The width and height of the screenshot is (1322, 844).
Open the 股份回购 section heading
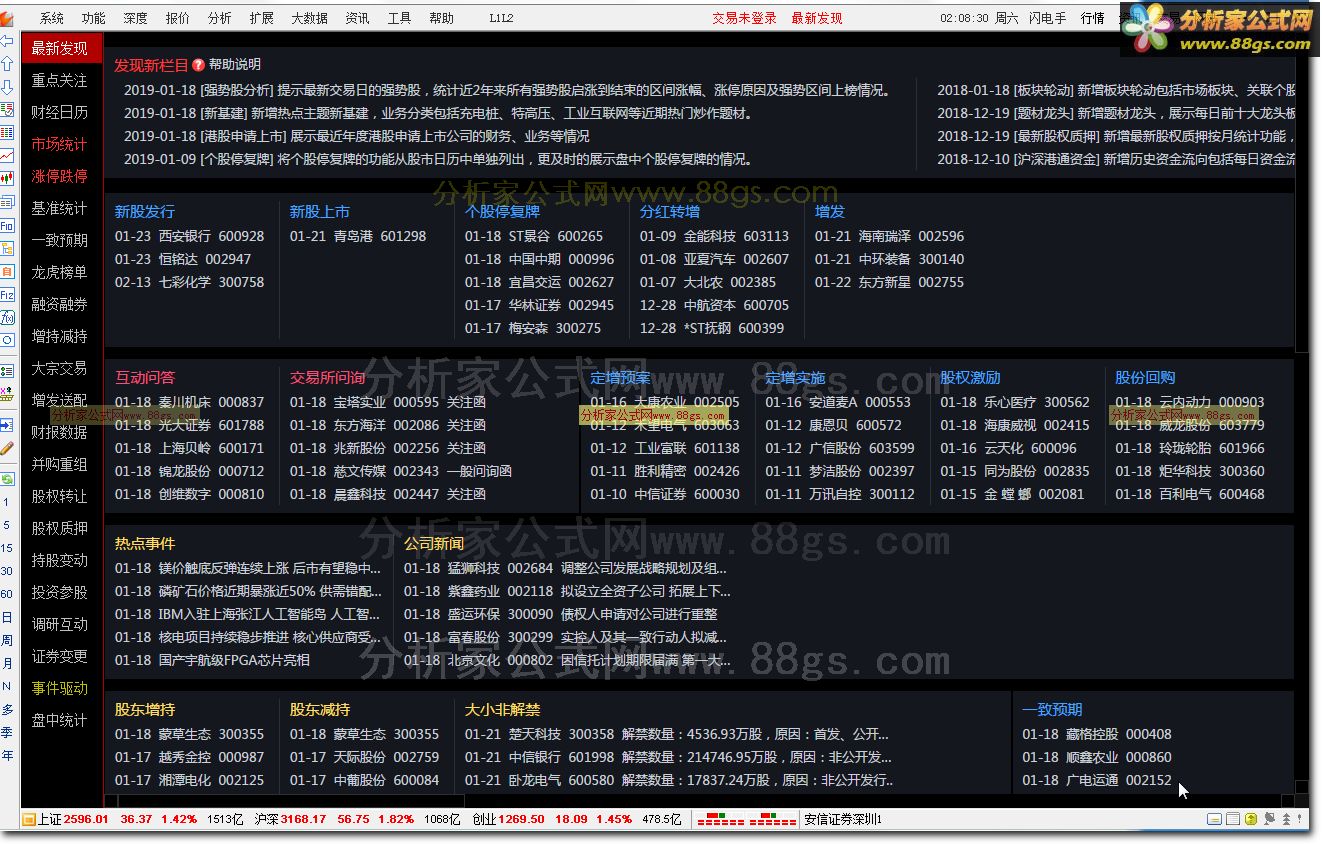pyautogui.click(x=1145, y=377)
